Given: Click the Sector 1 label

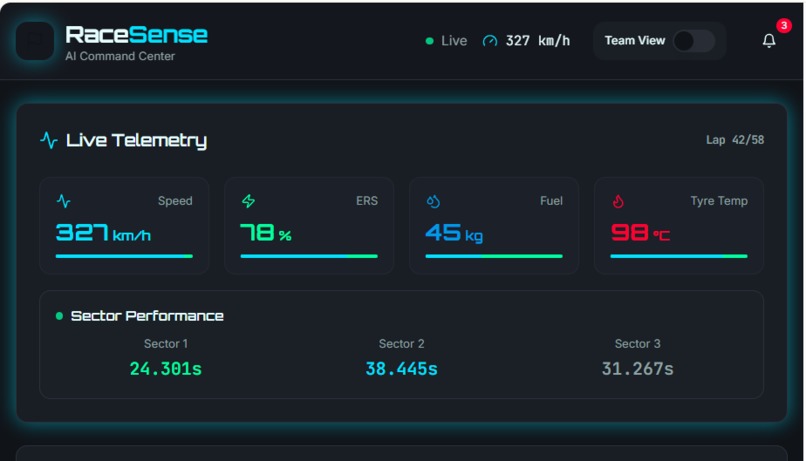Looking at the screenshot, I should coord(166,344).
